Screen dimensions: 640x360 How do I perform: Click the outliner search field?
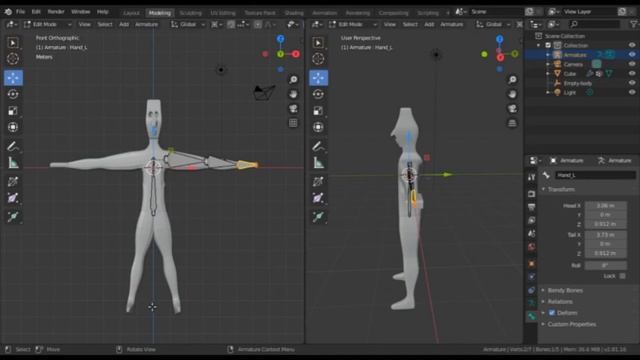(x=595, y=24)
